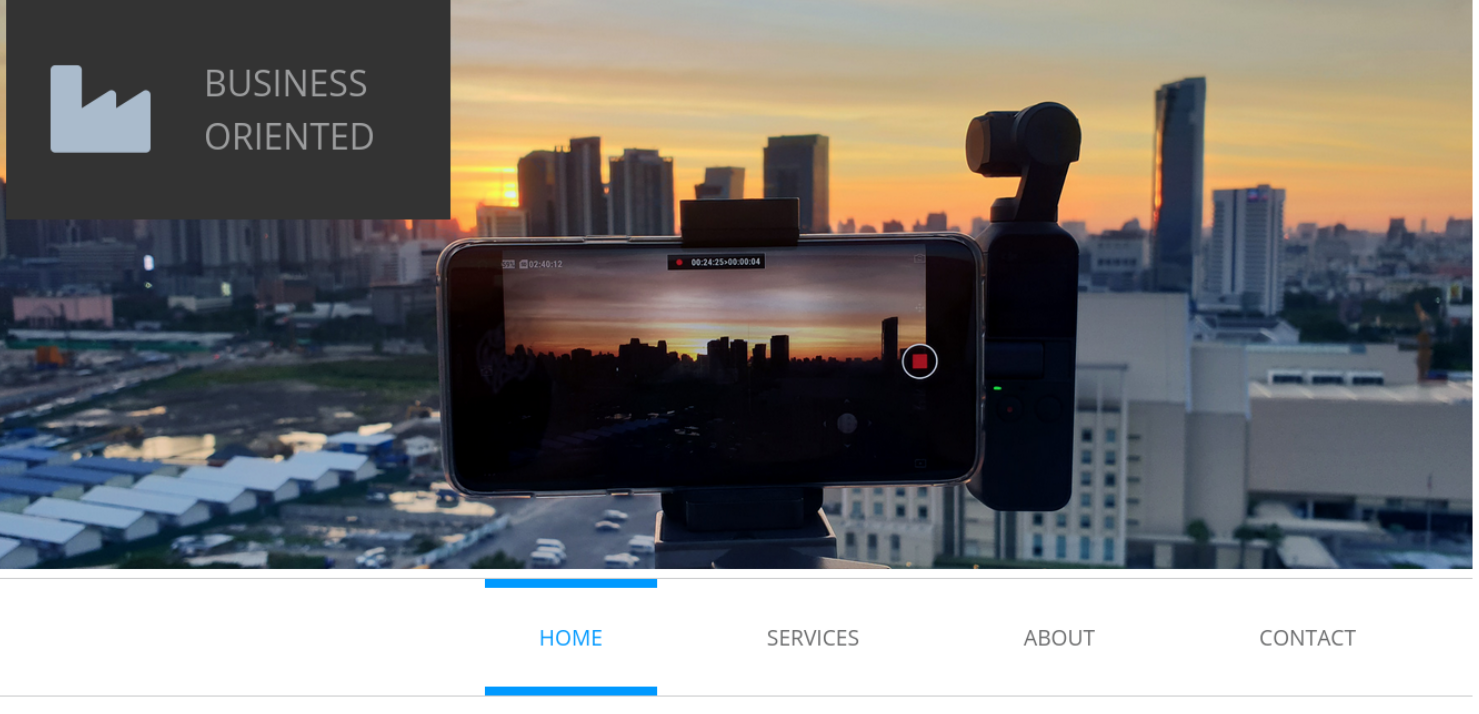Open the ABOUT menu item

pos(1058,638)
